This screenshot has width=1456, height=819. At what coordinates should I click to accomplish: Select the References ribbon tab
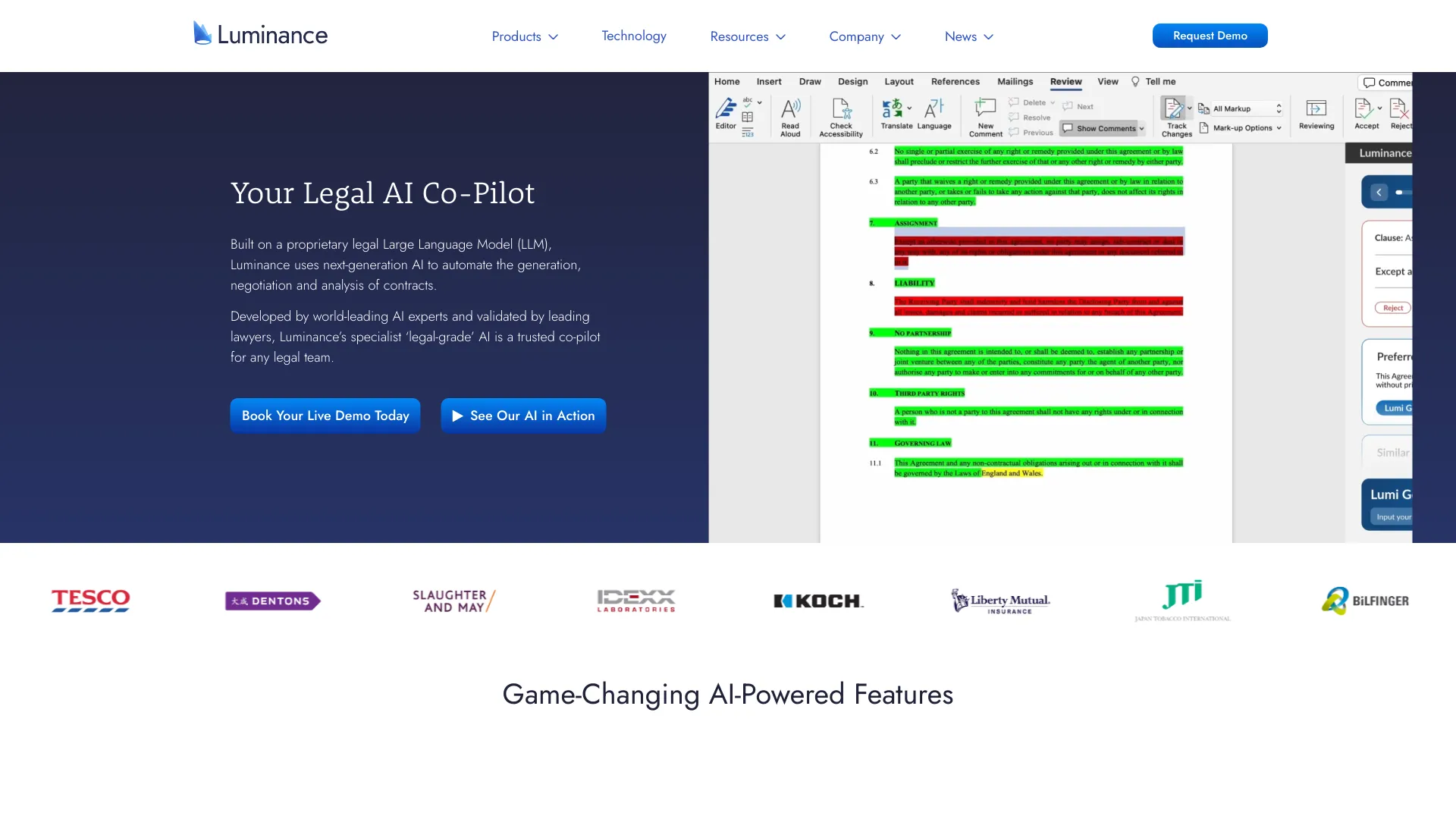[x=955, y=81]
